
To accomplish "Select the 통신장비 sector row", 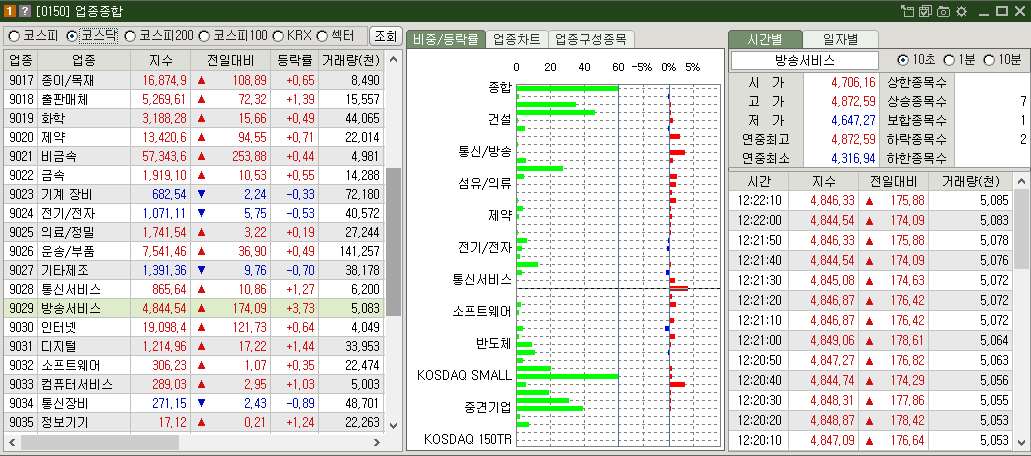I will 195,403.
